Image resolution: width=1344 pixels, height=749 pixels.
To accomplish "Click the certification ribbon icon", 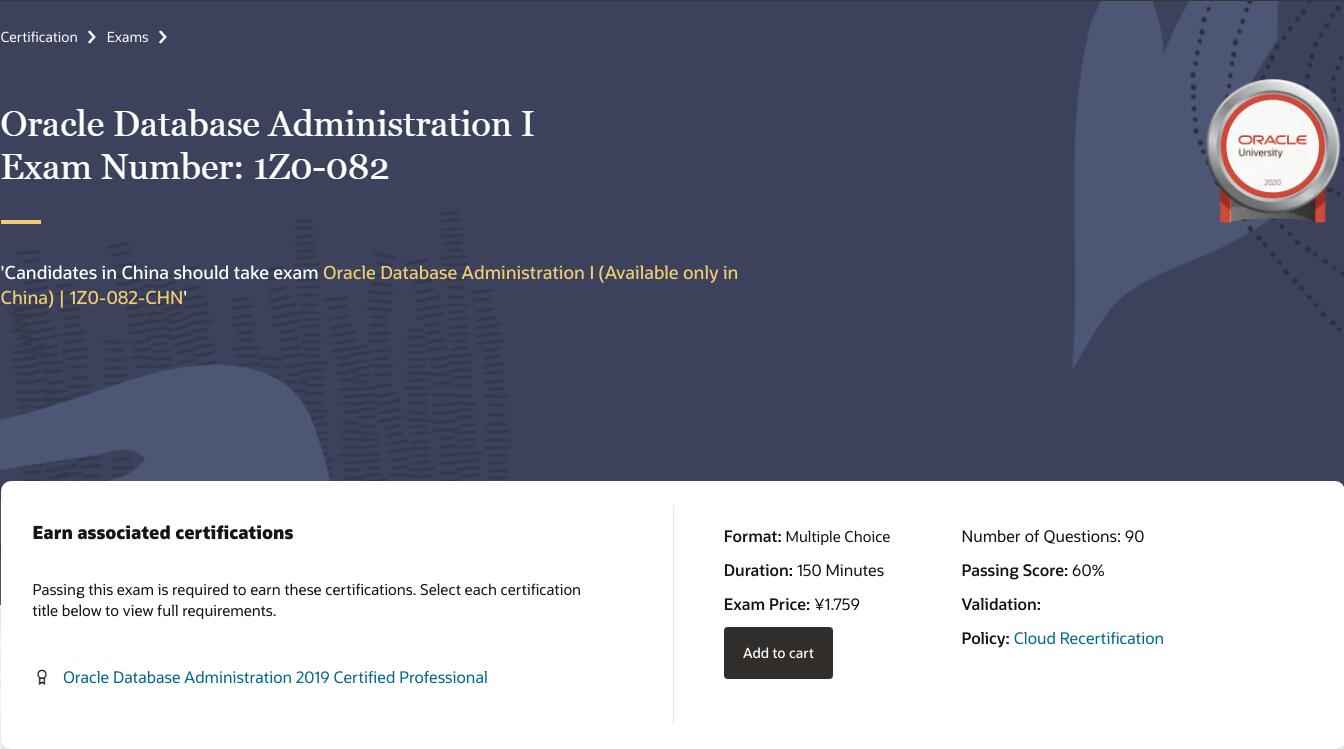I will [x=42, y=677].
